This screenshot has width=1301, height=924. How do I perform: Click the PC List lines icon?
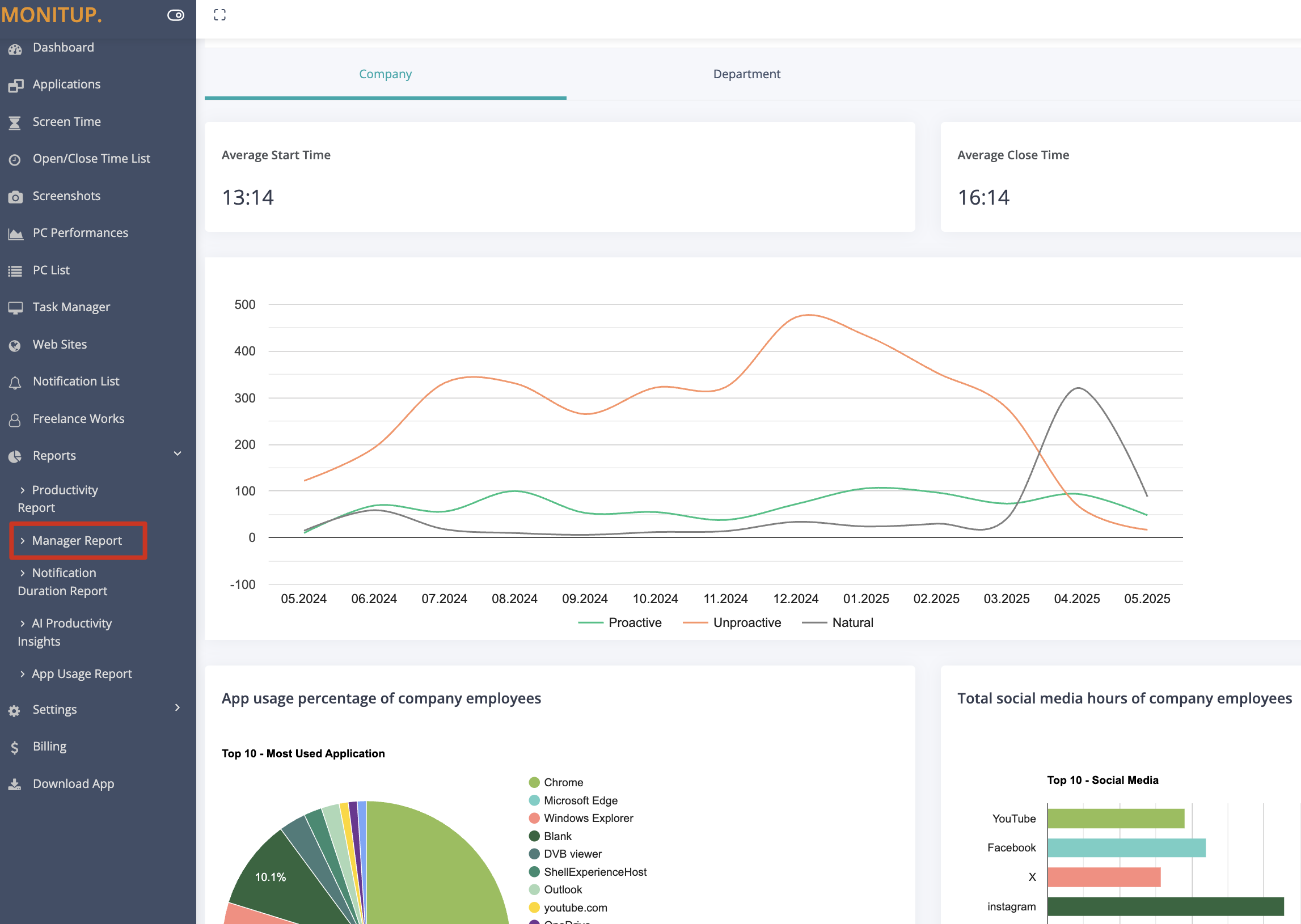click(x=15, y=271)
